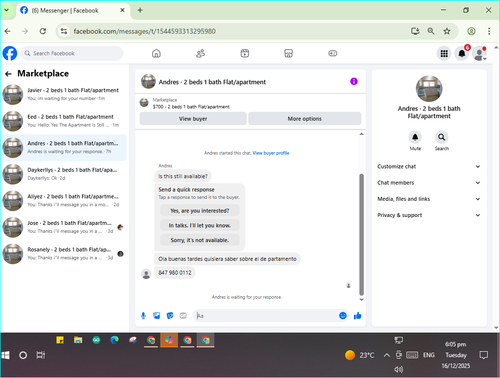Click the back arrow beside Marketplace
The height and width of the screenshot is (378, 500).
tap(8, 74)
